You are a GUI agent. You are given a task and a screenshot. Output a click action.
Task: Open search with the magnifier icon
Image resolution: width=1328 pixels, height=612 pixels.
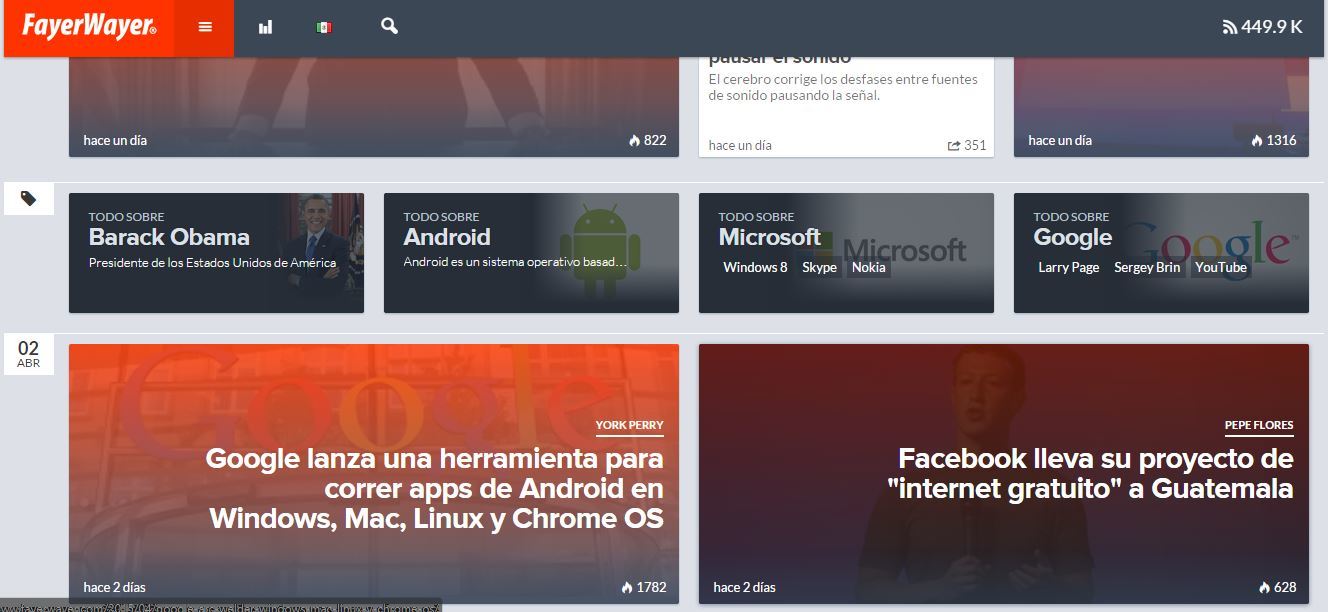tap(390, 26)
